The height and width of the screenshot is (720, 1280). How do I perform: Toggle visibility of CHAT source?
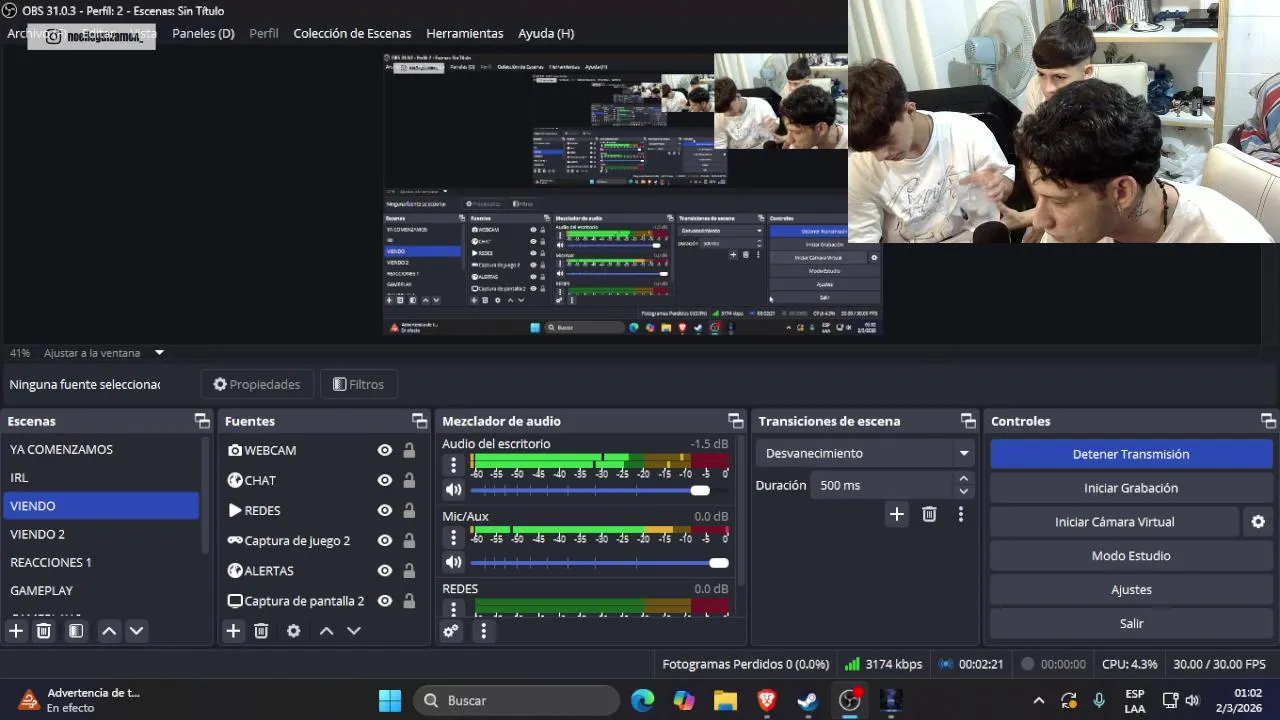point(384,480)
